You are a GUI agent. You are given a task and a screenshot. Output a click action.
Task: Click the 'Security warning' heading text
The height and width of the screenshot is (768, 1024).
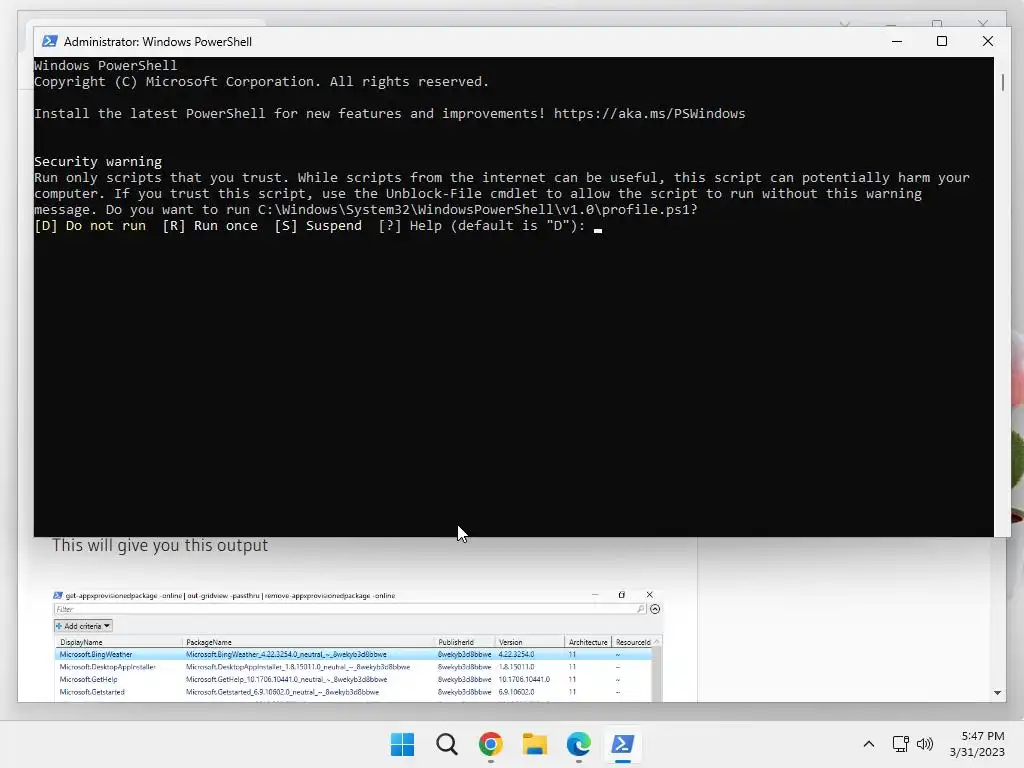pos(98,161)
